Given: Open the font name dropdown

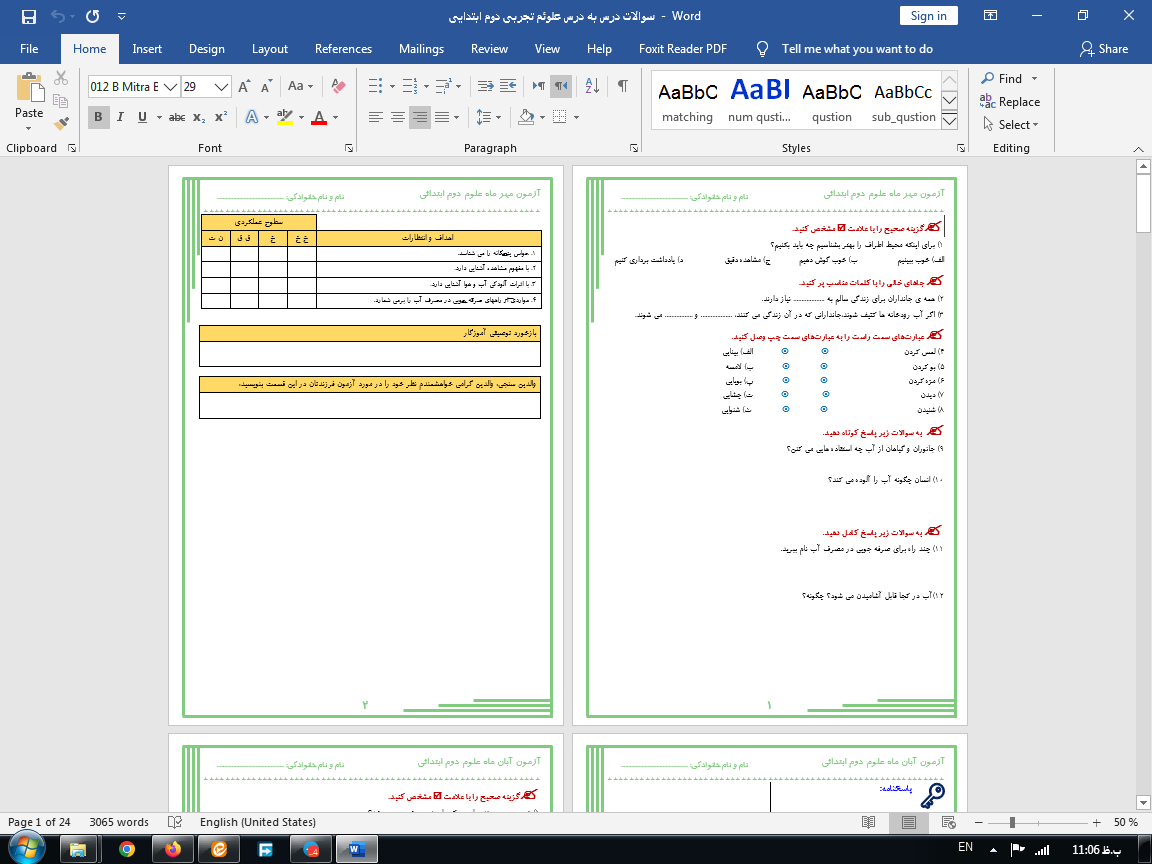Looking at the screenshot, I should point(170,87).
